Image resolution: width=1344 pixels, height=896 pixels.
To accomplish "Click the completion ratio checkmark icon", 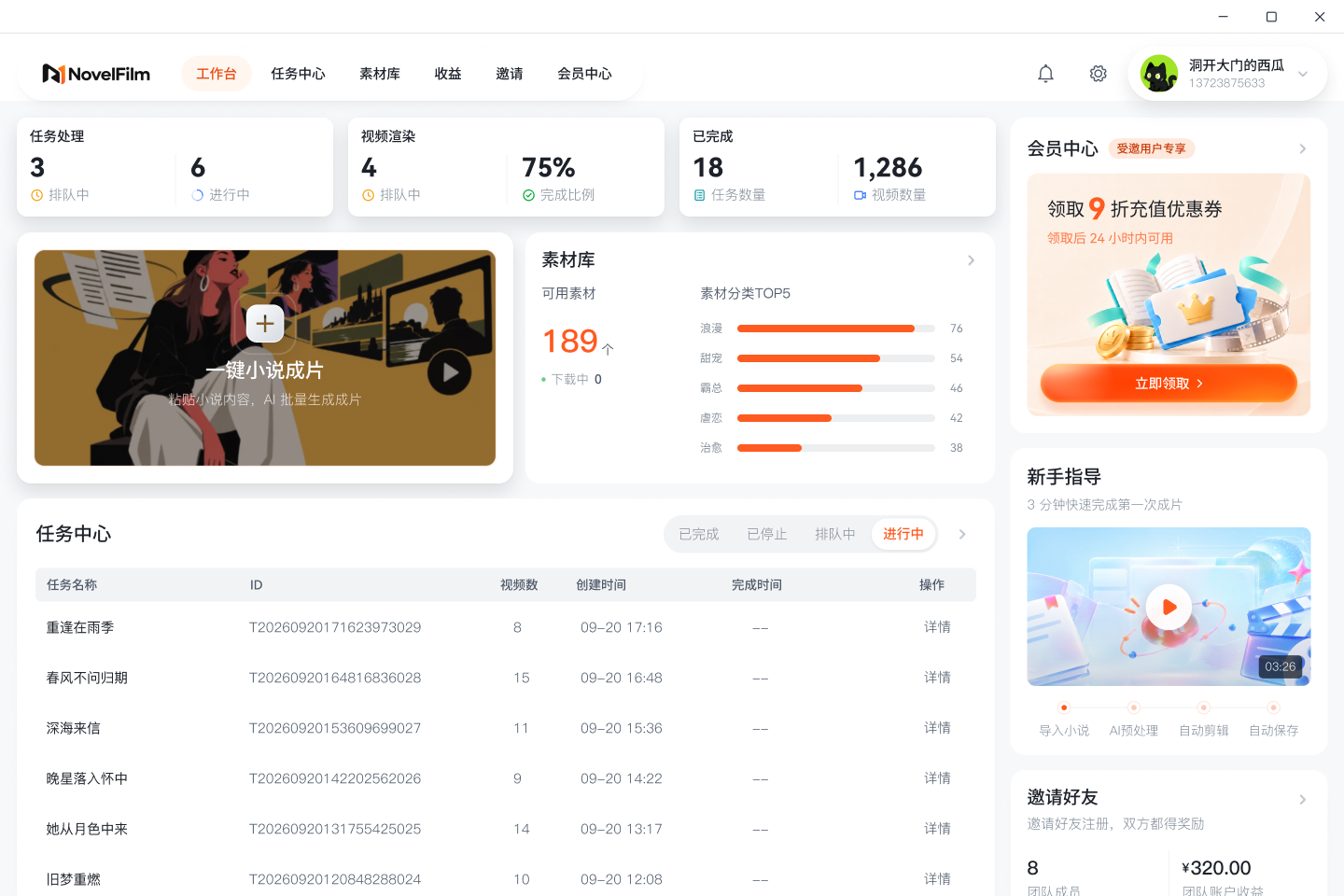I will 528,195.
